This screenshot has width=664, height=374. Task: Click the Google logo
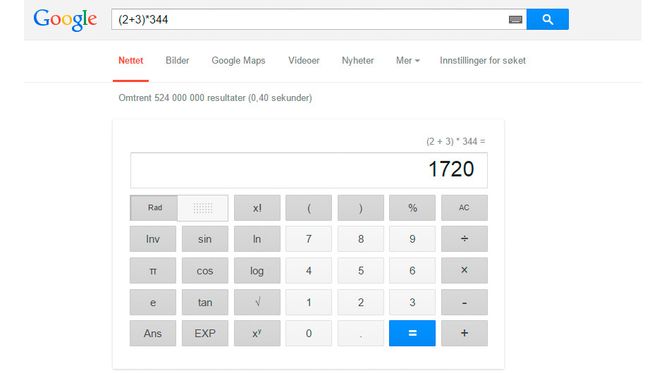click(65, 19)
